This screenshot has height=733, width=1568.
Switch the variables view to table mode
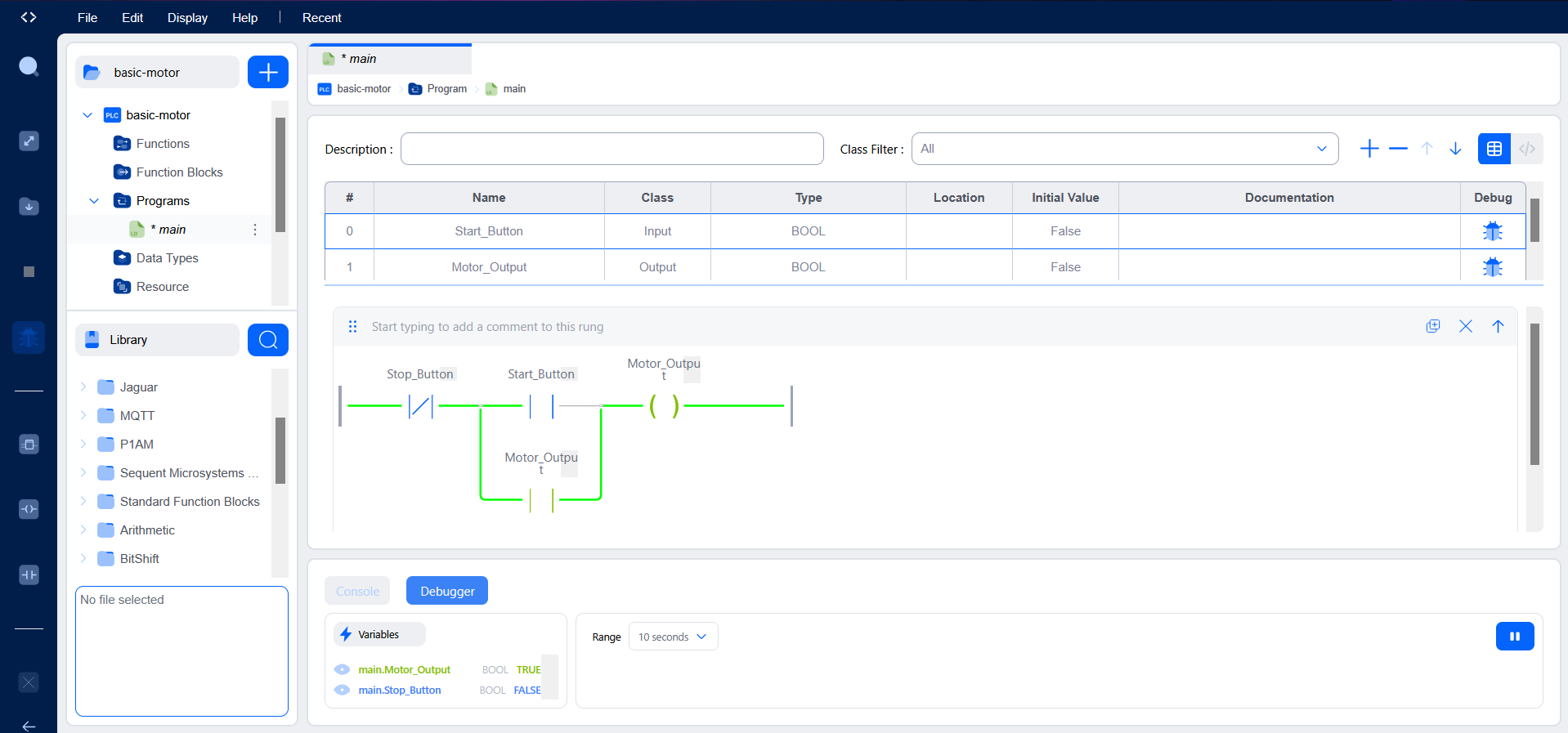click(x=1494, y=149)
